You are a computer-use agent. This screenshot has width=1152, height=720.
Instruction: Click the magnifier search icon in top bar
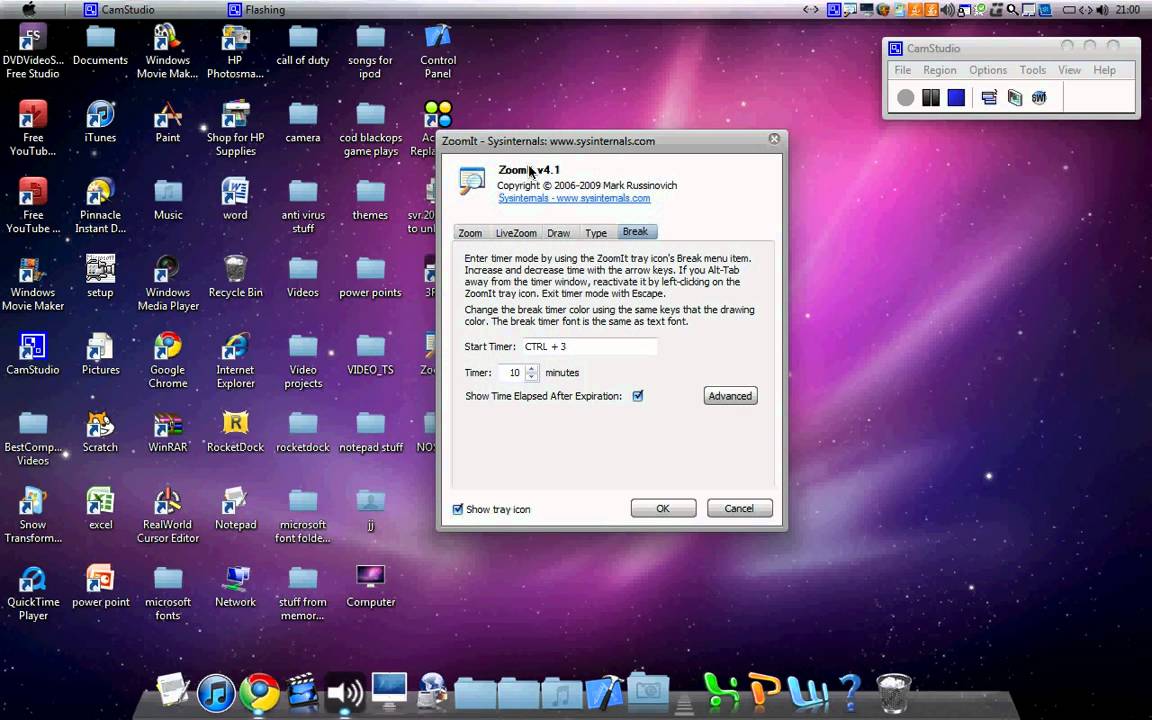[x=1012, y=10]
